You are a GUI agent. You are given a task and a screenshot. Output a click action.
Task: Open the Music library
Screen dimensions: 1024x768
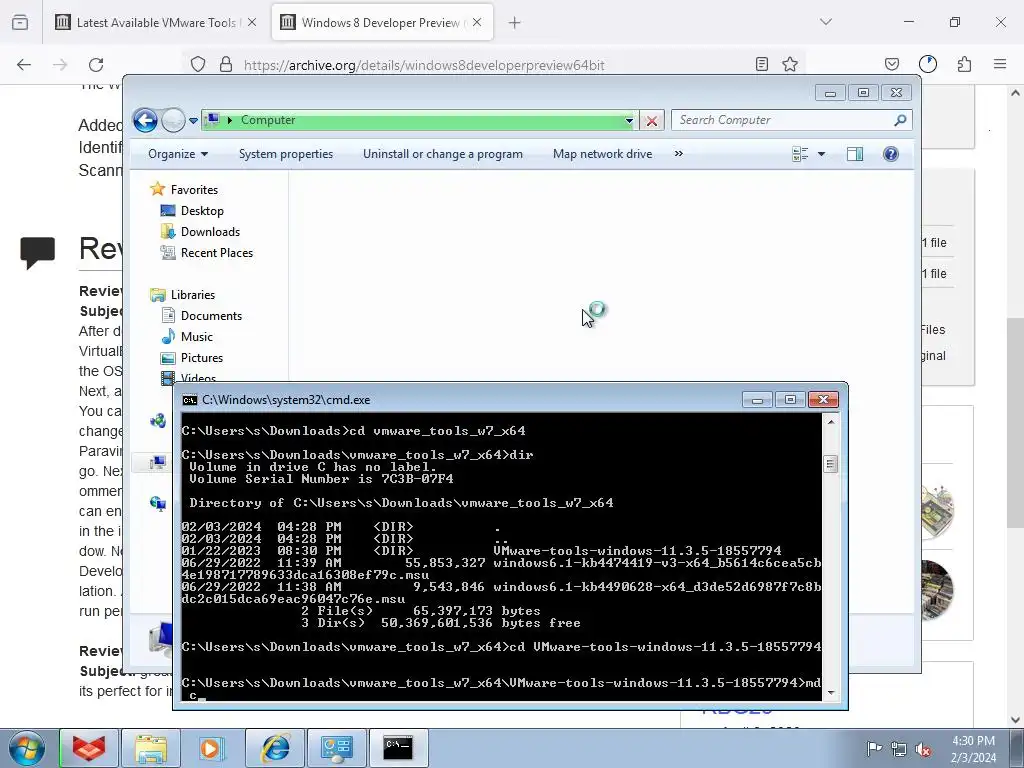tap(197, 336)
